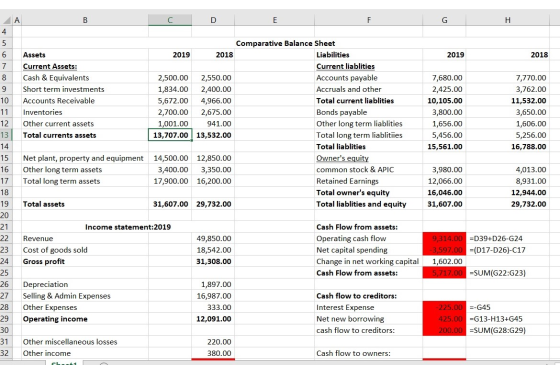Click Net plant, property and equipment label

[85, 158]
